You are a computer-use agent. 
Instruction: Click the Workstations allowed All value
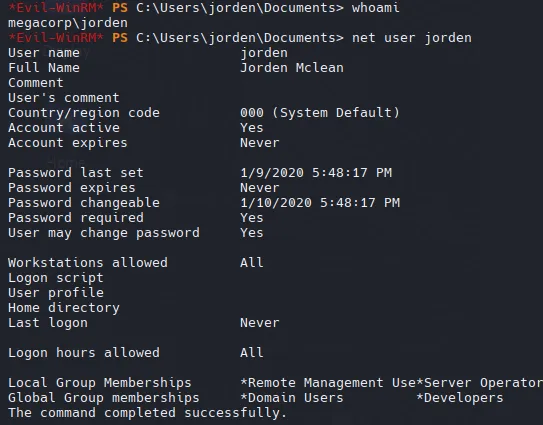pos(252,263)
